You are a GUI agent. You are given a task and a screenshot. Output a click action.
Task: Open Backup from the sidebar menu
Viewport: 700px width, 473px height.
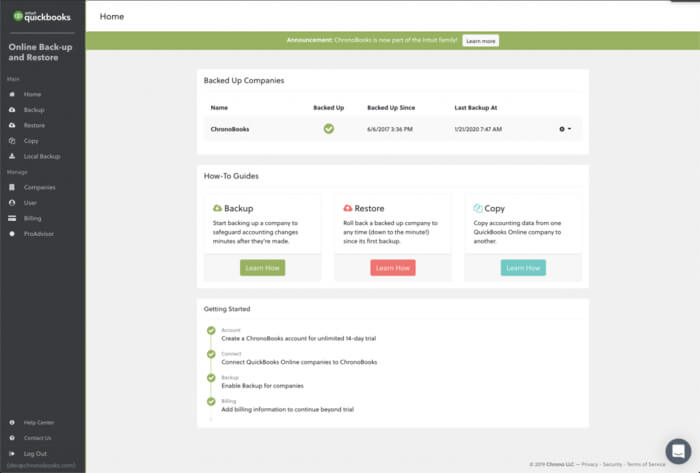point(34,110)
